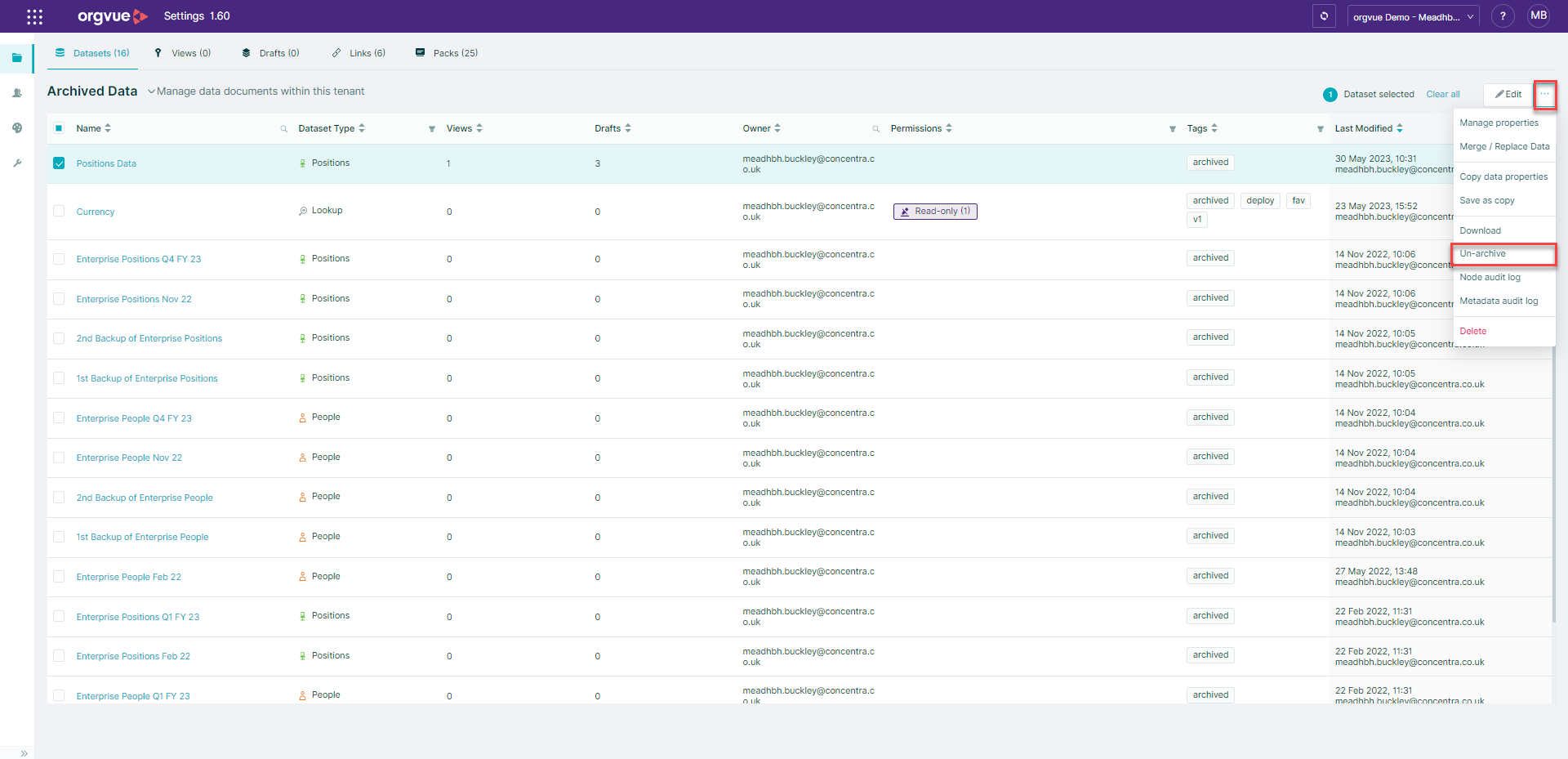The width and height of the screenshot is (1568, 759).
Task: Click the Lookup type icon for Currency
Action: (x=303, y=211)
